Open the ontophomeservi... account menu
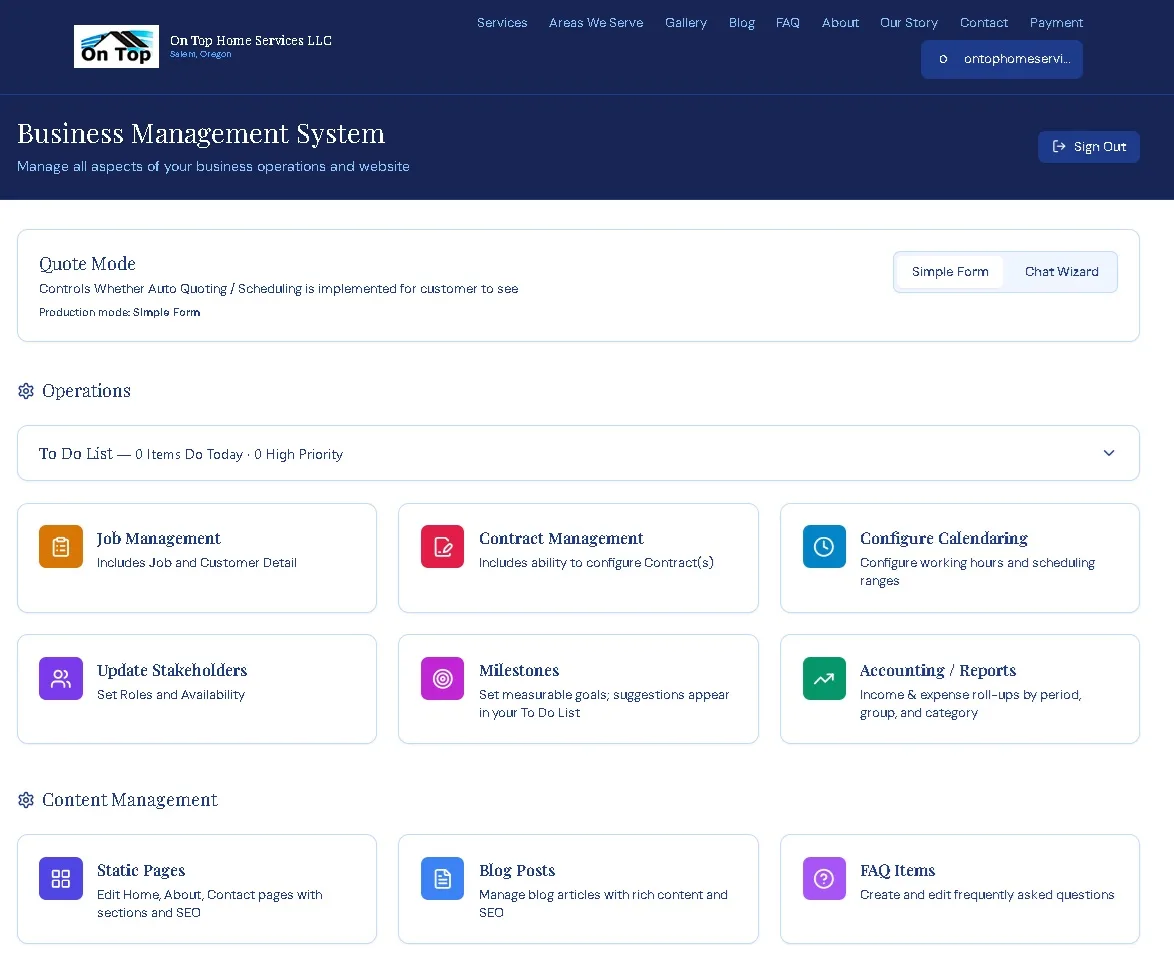Viewport: 1174px width, 958px height. tap(1002, 59)
